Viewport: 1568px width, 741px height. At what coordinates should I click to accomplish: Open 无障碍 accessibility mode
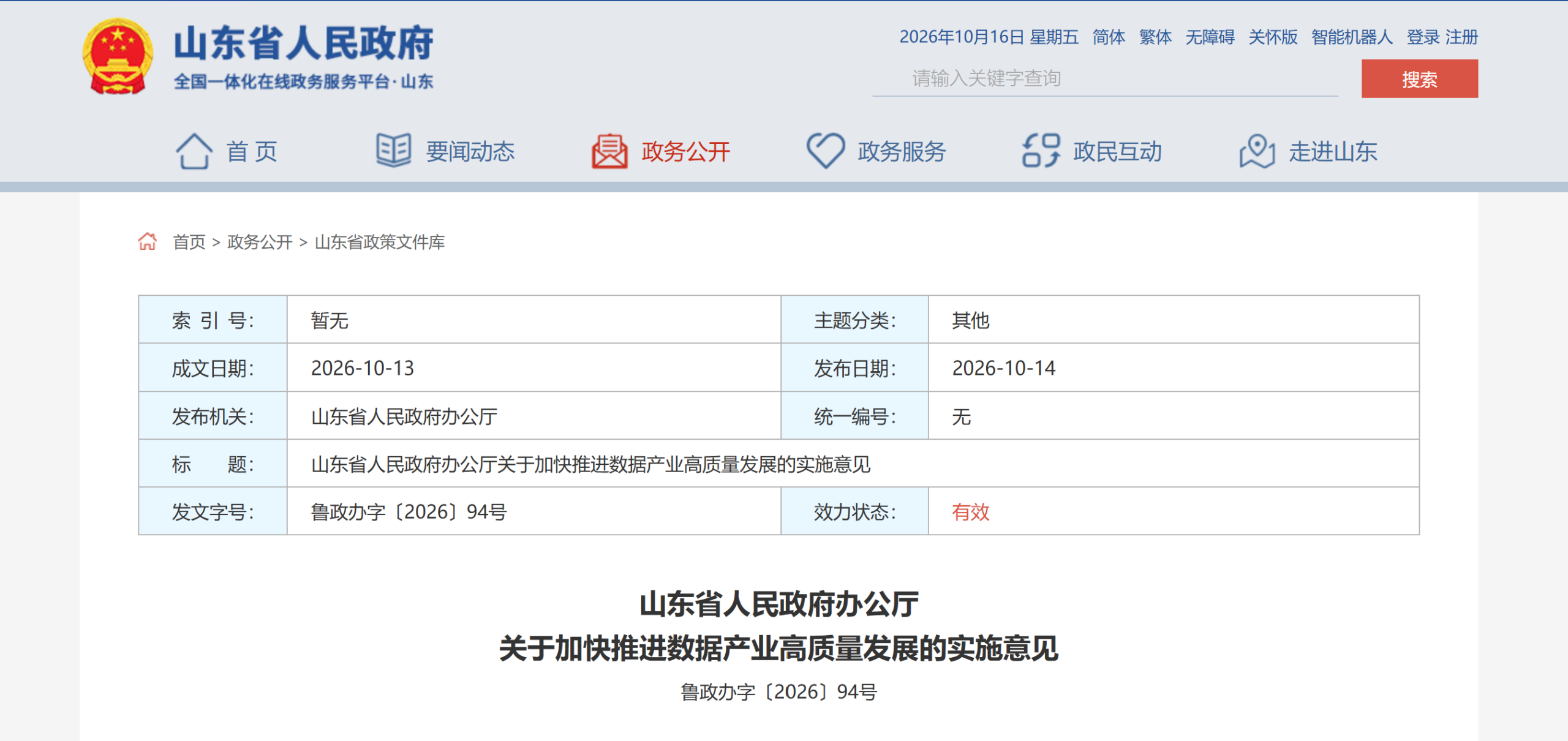point(1210,37)
